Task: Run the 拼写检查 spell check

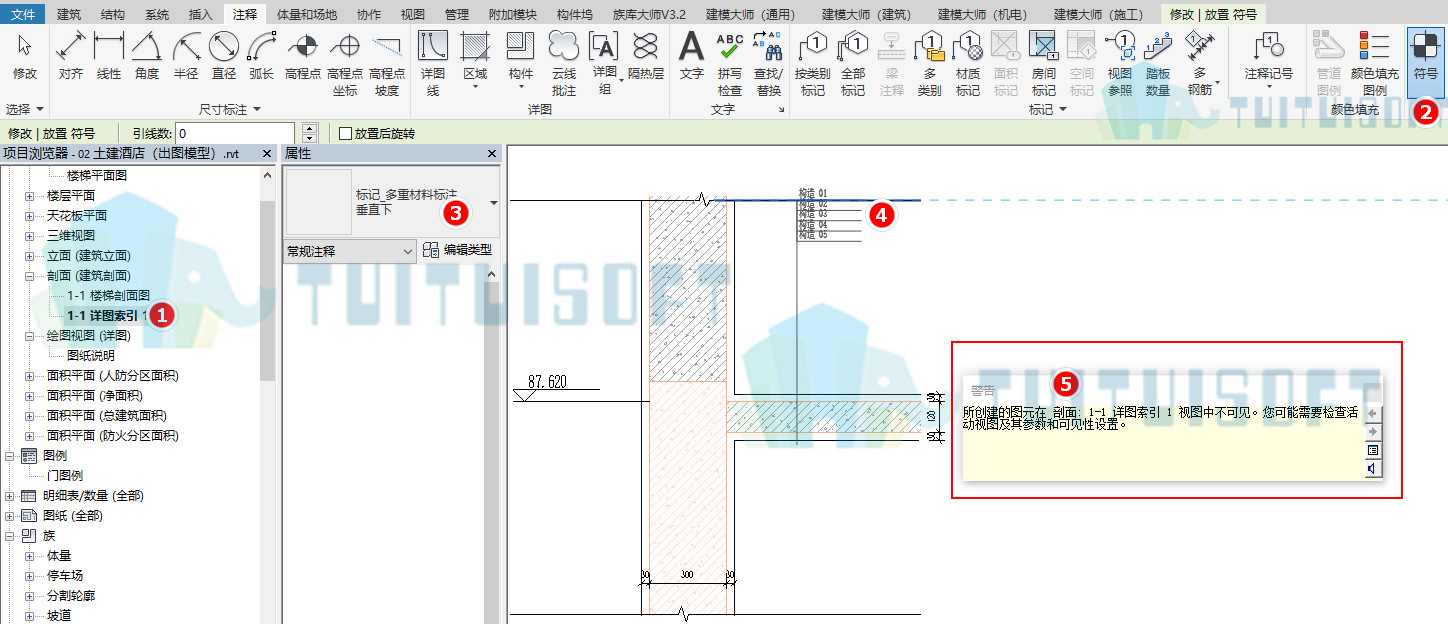Action: [730, 63]
